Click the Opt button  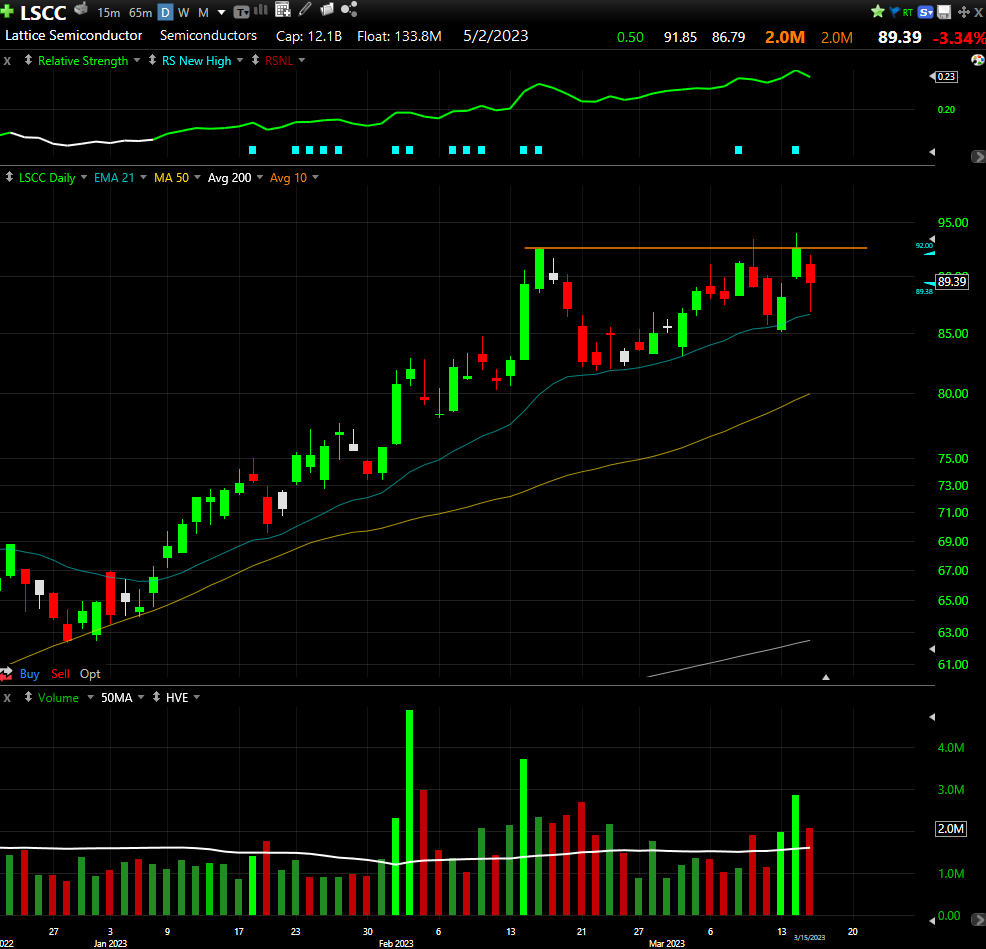pyautogui.click(x=90, y=674)
